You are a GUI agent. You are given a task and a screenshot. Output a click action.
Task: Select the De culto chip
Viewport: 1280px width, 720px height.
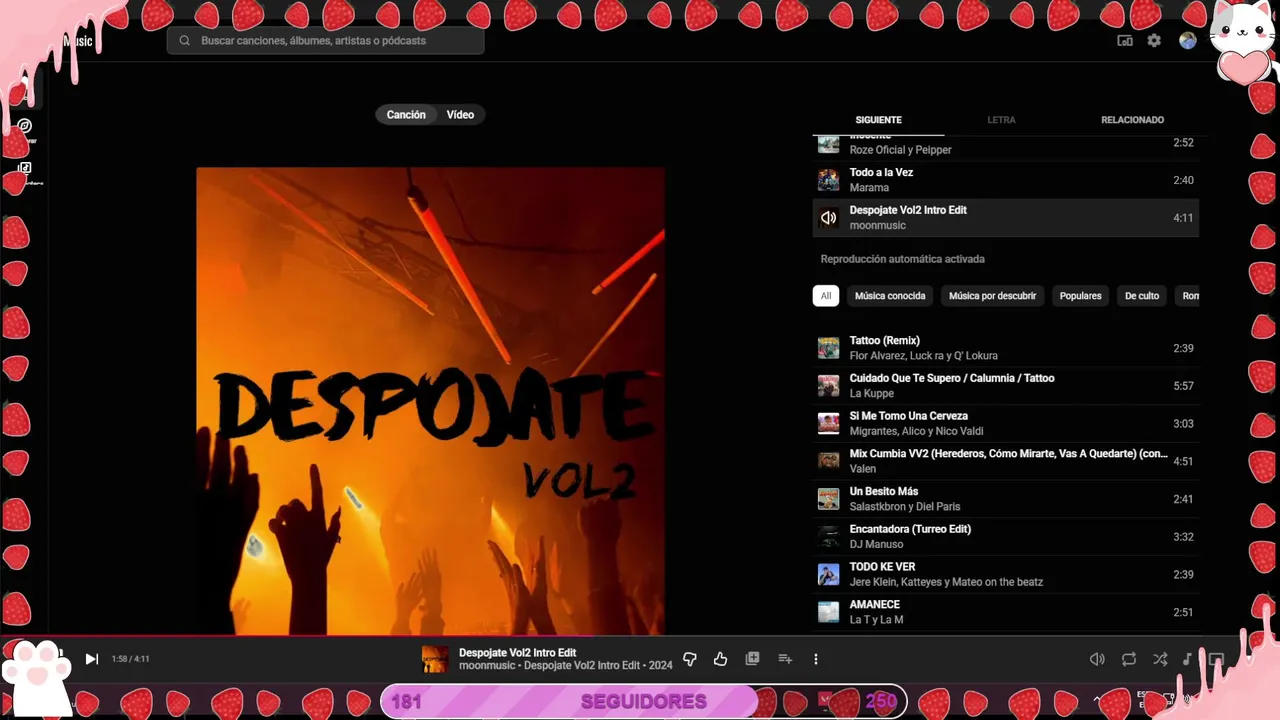click(x=1141, y=296)
